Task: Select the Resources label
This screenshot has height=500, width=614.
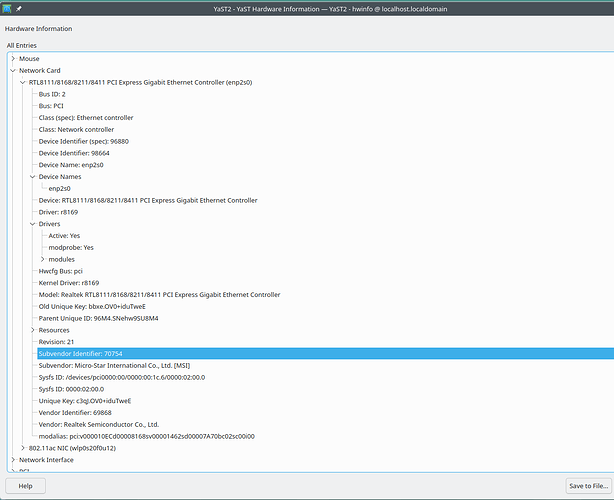Action: [x=54, y=330]
